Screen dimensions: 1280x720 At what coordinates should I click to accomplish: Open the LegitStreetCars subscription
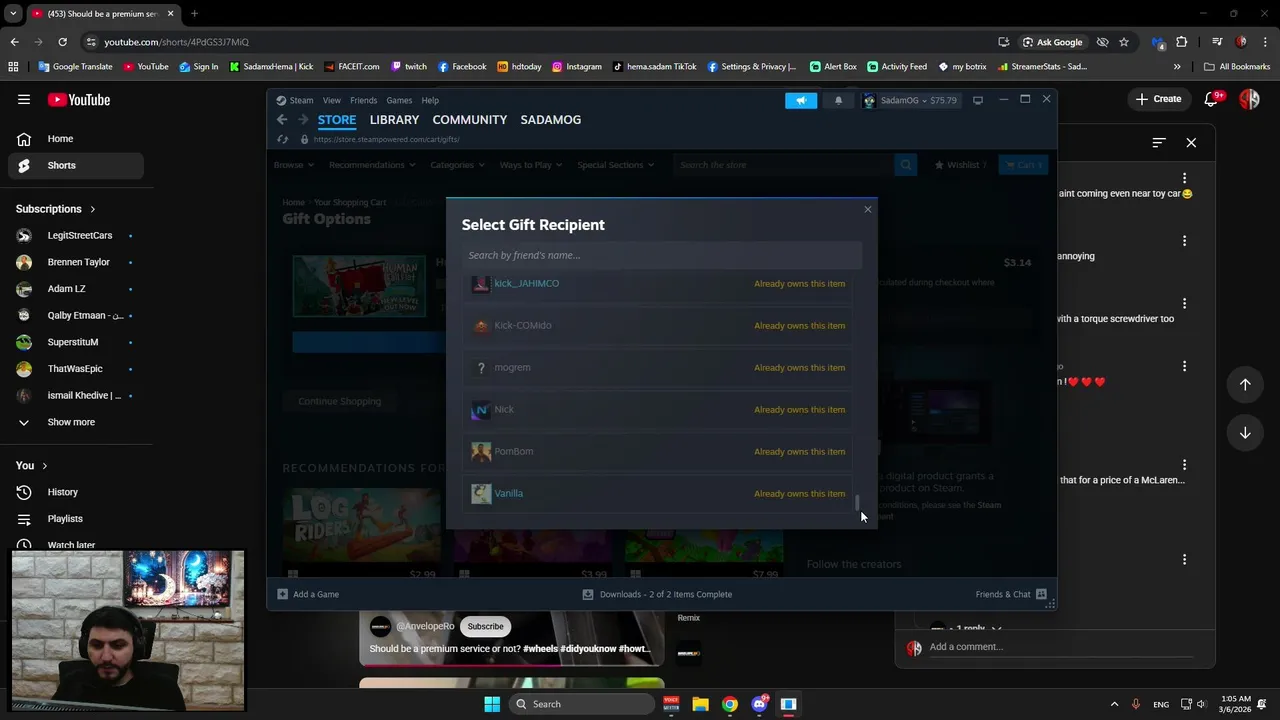[76, 235]
